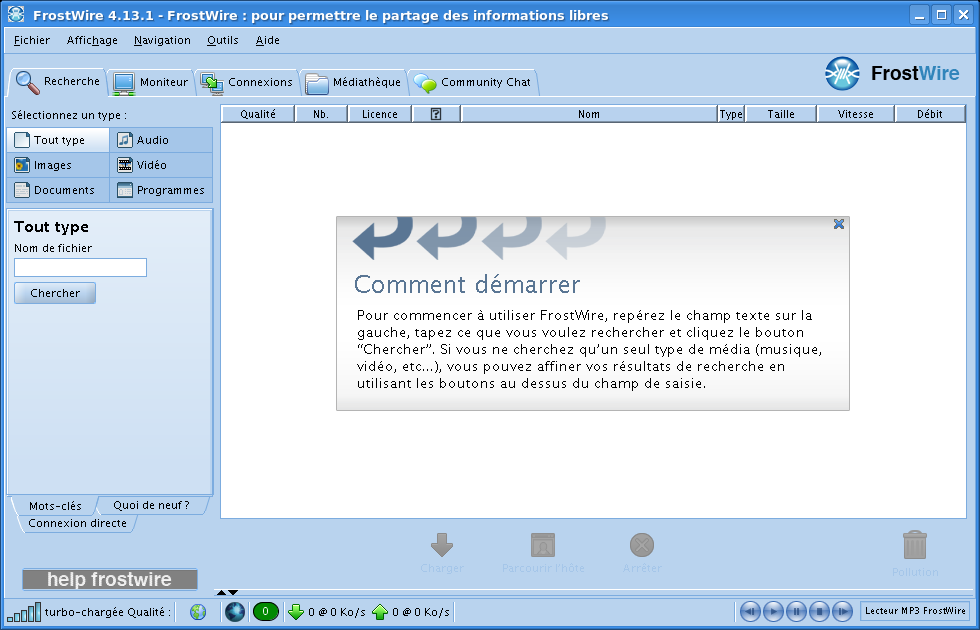Select the Tout type search filter
Viewport: 980px width, 630px height.
pos(58,140)
